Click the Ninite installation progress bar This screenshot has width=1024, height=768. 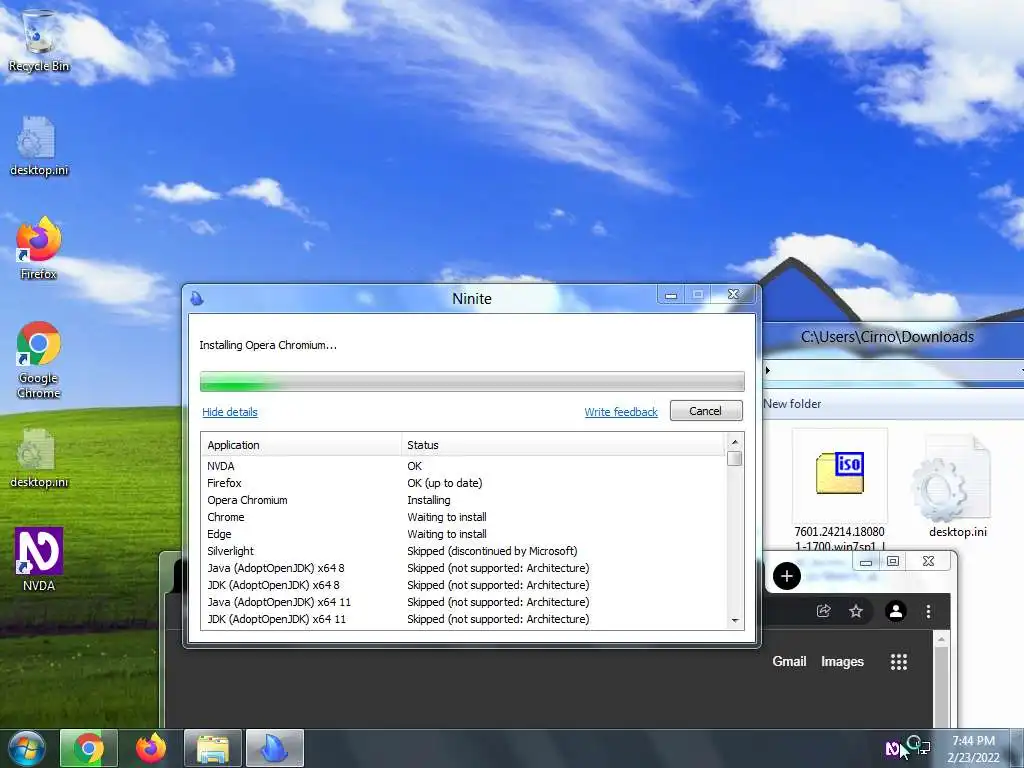(x=472, y=381)
